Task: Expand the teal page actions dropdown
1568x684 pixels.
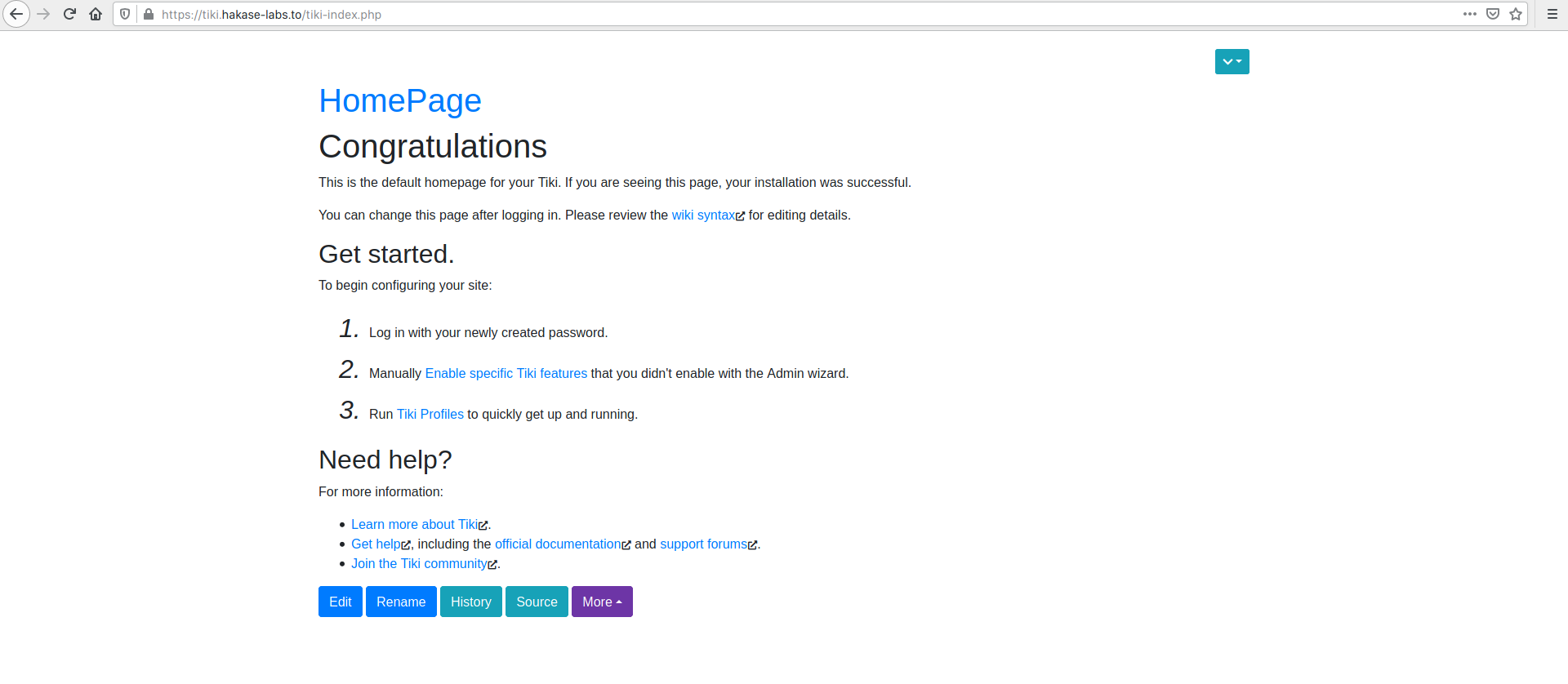Action: pos(1232,61)
